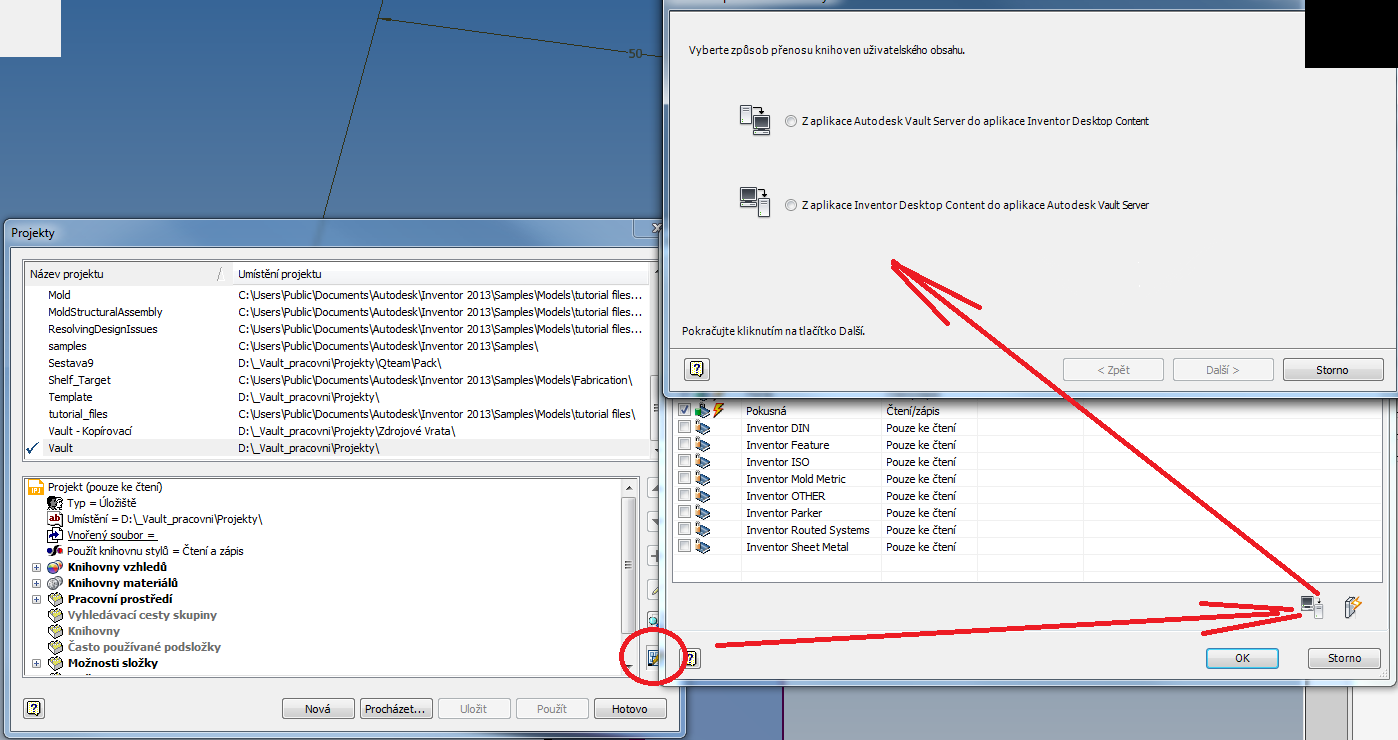Click the library transfer icon near OK
Image resolution: width=1398 pixels, height=740 pixels.
[1311, 606]
